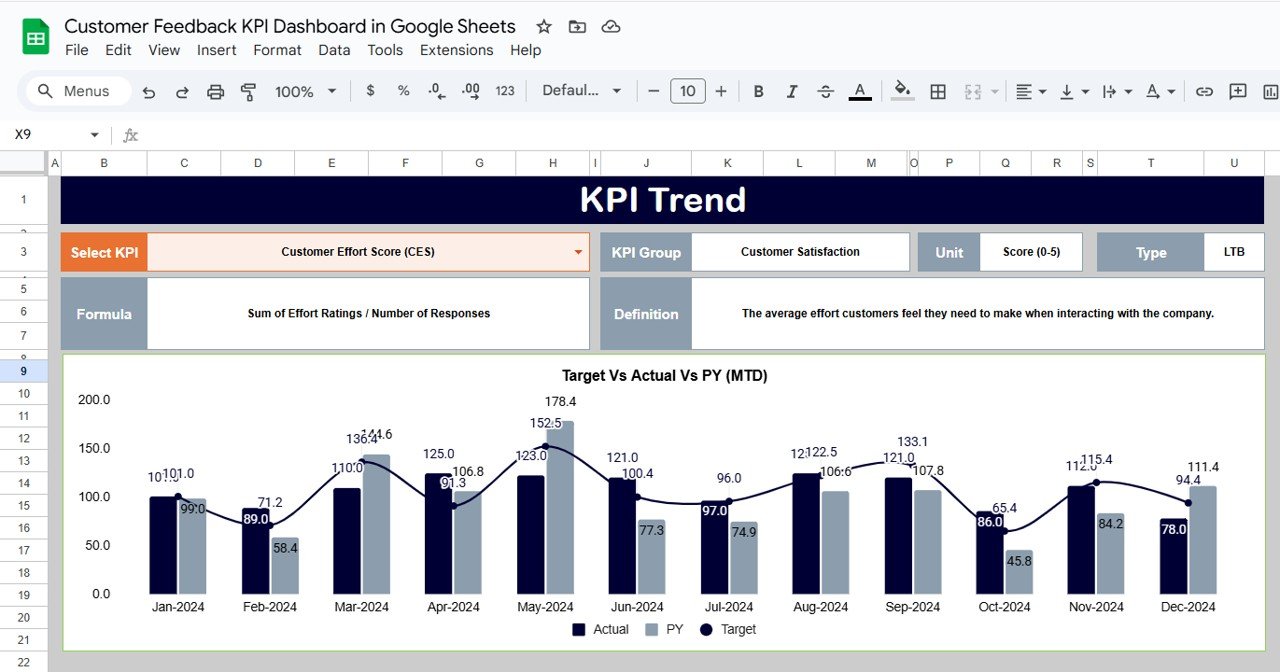Screen dimensions: 1280x672
Task: Apply currency format to the selection
Action: [370, 91]
